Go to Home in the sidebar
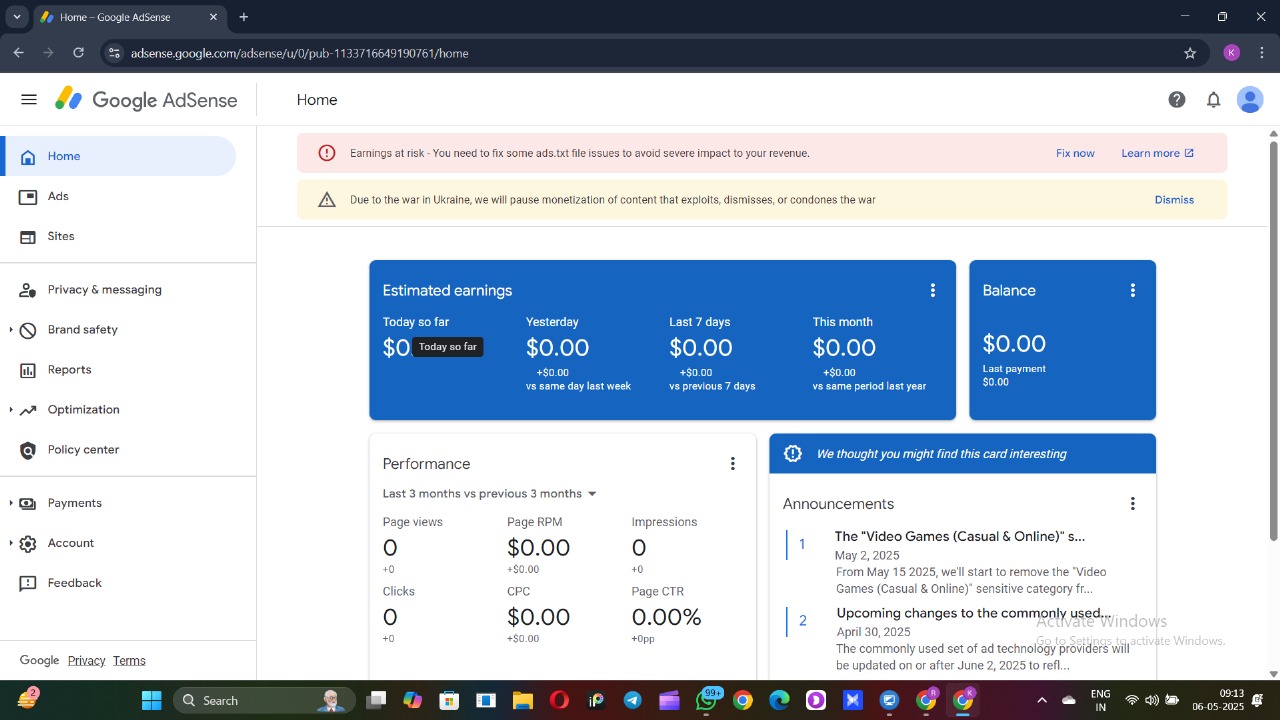 [120, 156]
